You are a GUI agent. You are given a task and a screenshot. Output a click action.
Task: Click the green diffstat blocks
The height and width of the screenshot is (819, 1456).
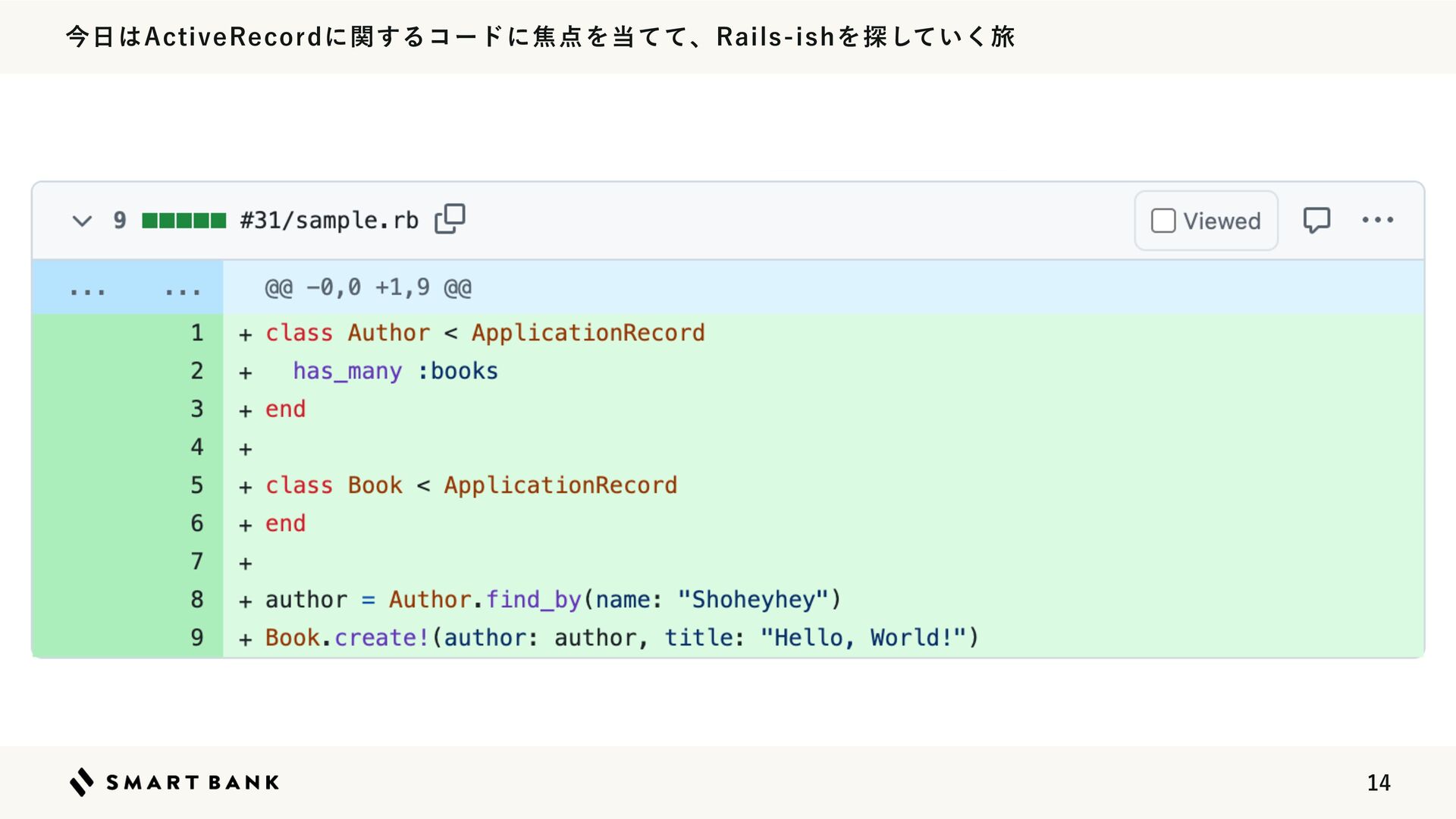[x=184, y=221]
